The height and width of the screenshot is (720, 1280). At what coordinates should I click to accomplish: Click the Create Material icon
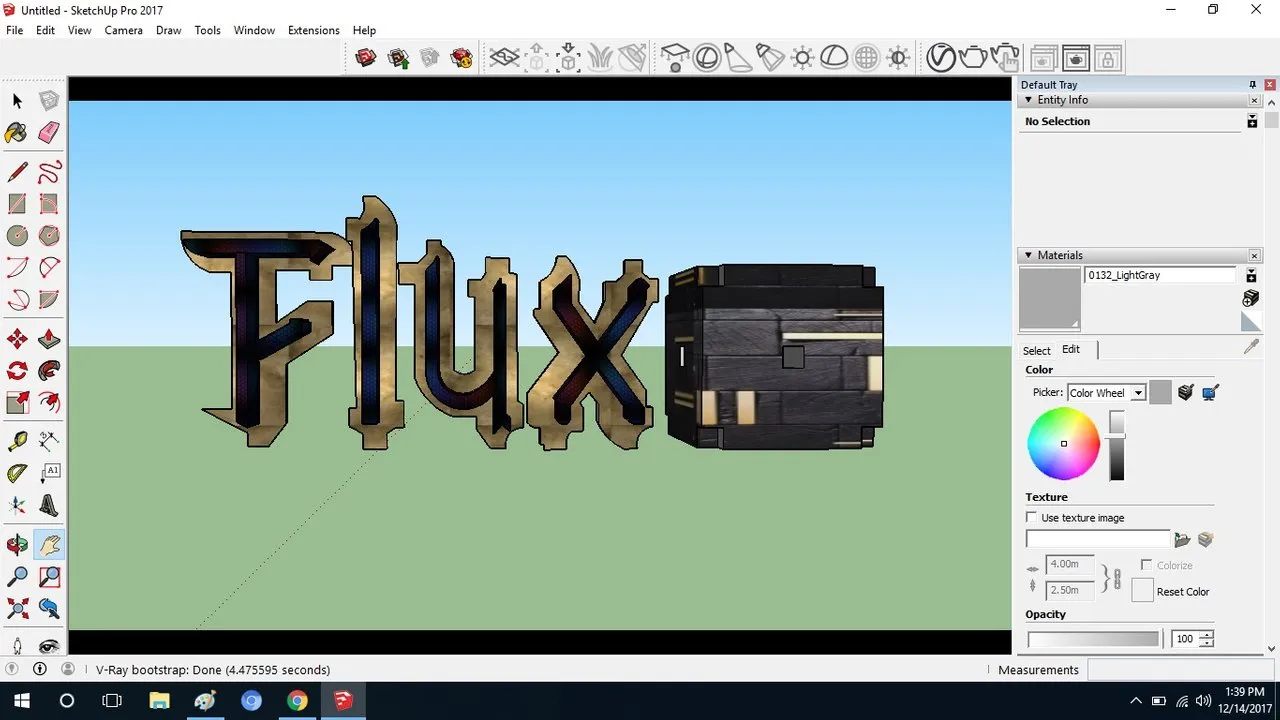click(x=1250, y=298)
